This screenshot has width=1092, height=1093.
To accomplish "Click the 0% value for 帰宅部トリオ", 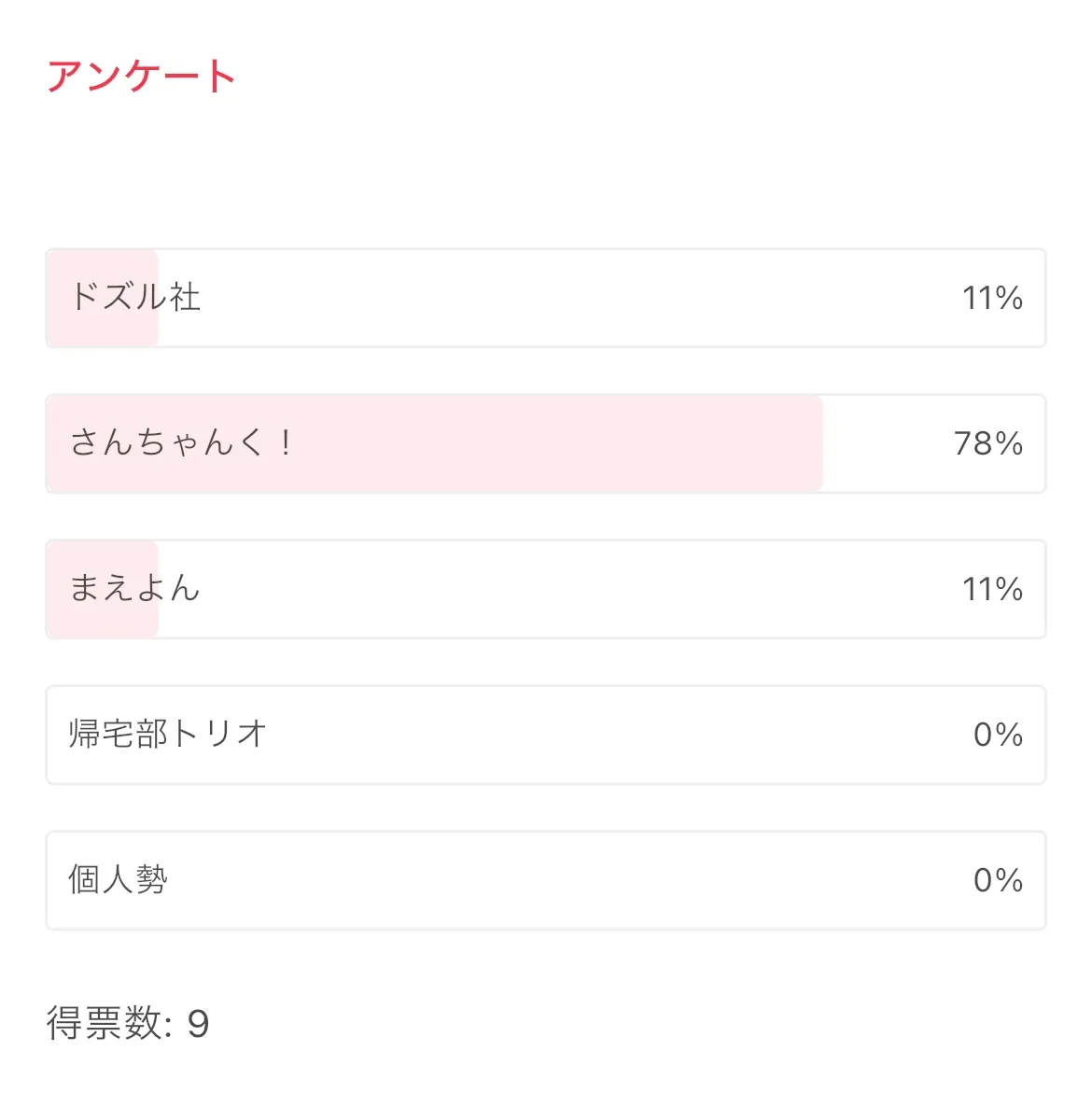I will [x=998, y=736].
